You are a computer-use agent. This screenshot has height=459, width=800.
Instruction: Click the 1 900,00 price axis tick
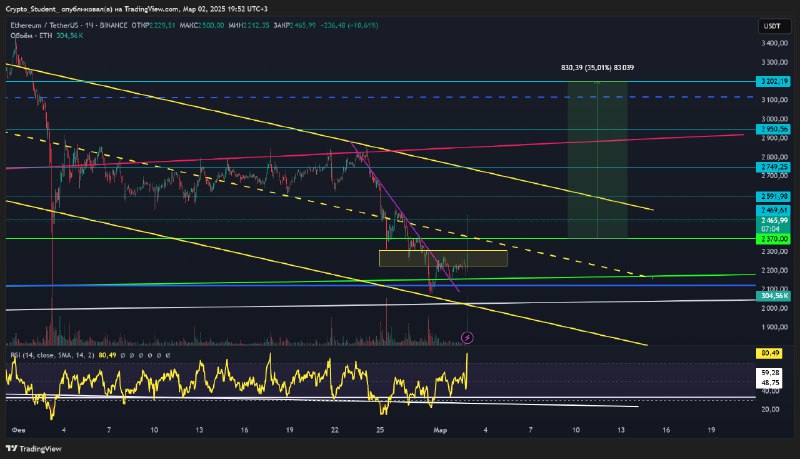pyautogui.click(x=774, y=327)
